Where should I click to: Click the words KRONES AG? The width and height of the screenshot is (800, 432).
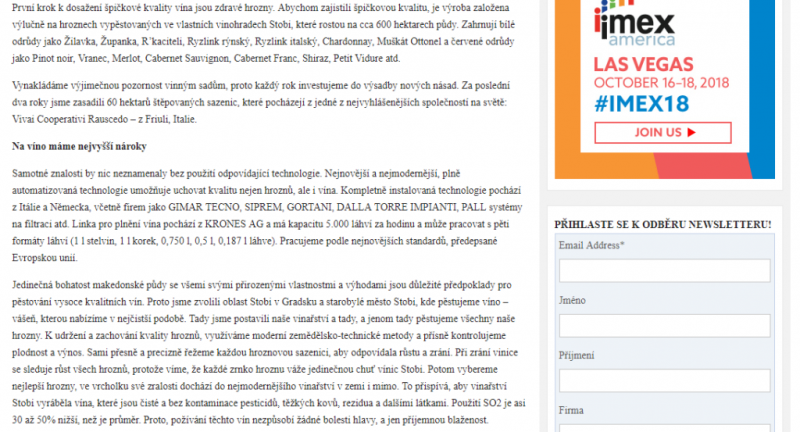click(x=234, y=224)
